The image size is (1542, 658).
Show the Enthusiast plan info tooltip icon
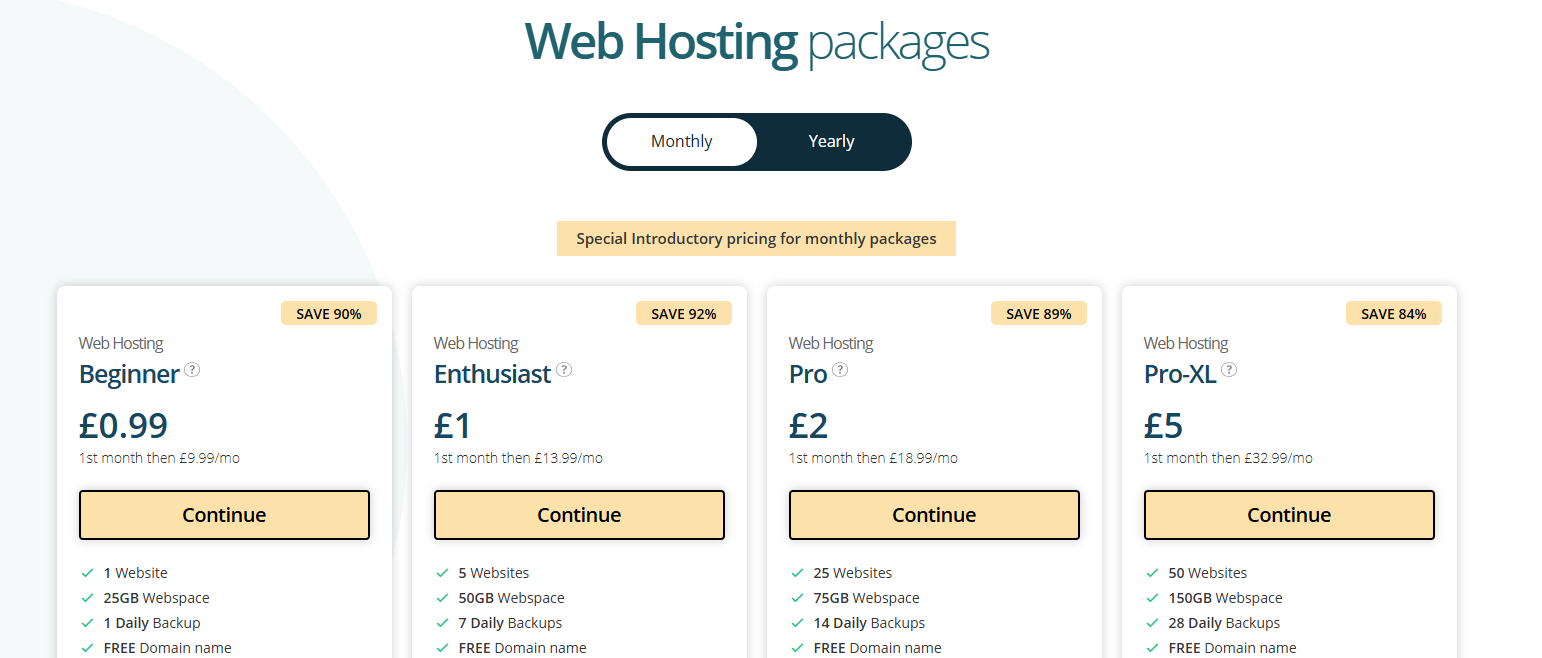pyautogui.click(x=564, y=369)
